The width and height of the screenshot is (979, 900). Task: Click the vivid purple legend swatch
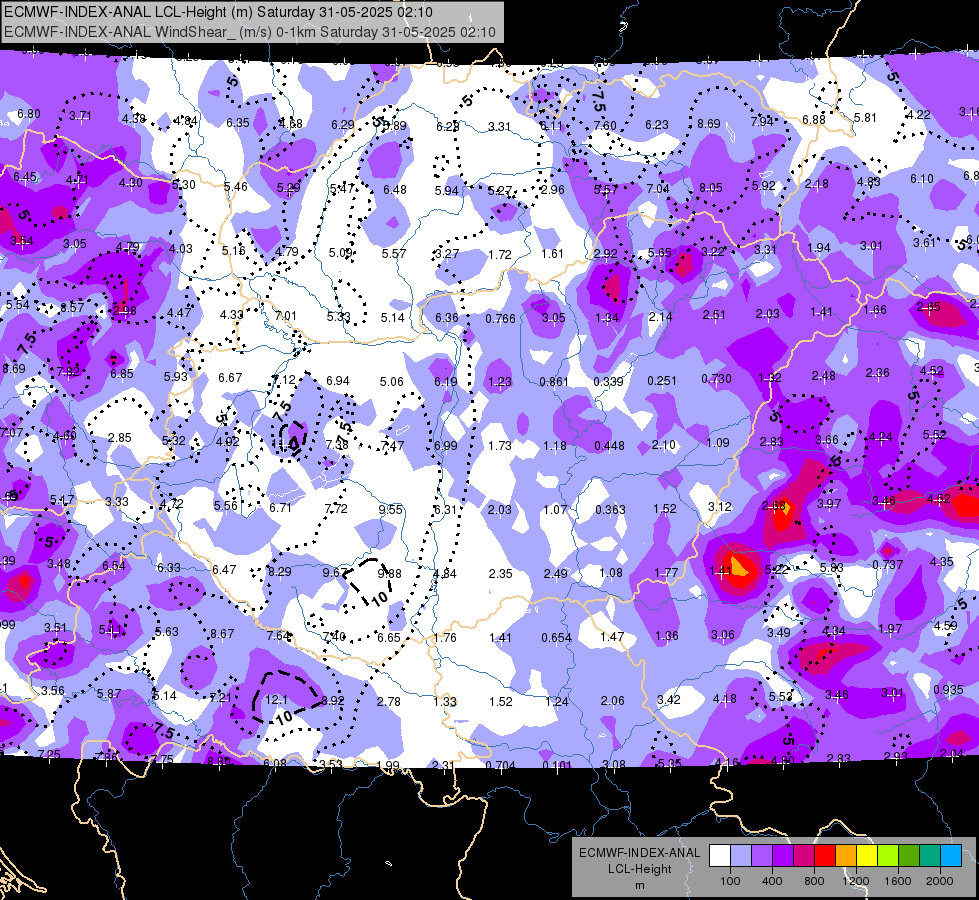coord(783,856)
